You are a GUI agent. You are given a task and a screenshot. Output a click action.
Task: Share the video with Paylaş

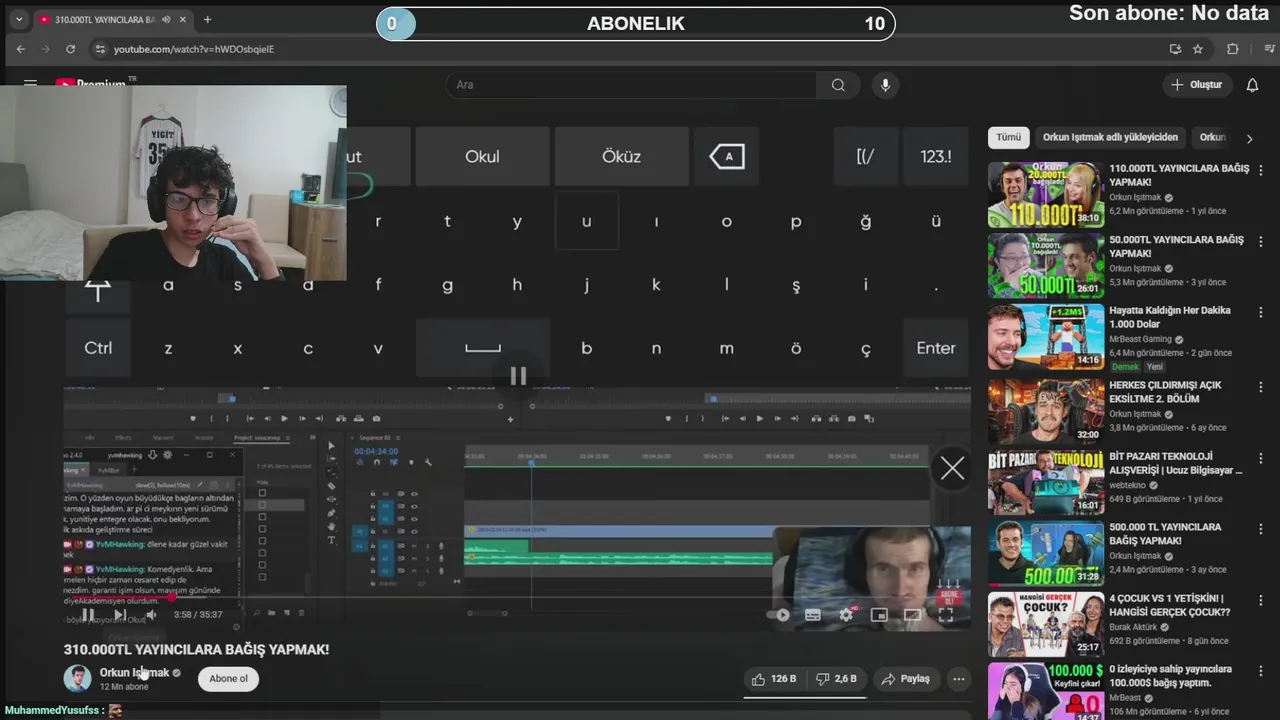pos(905,679)
